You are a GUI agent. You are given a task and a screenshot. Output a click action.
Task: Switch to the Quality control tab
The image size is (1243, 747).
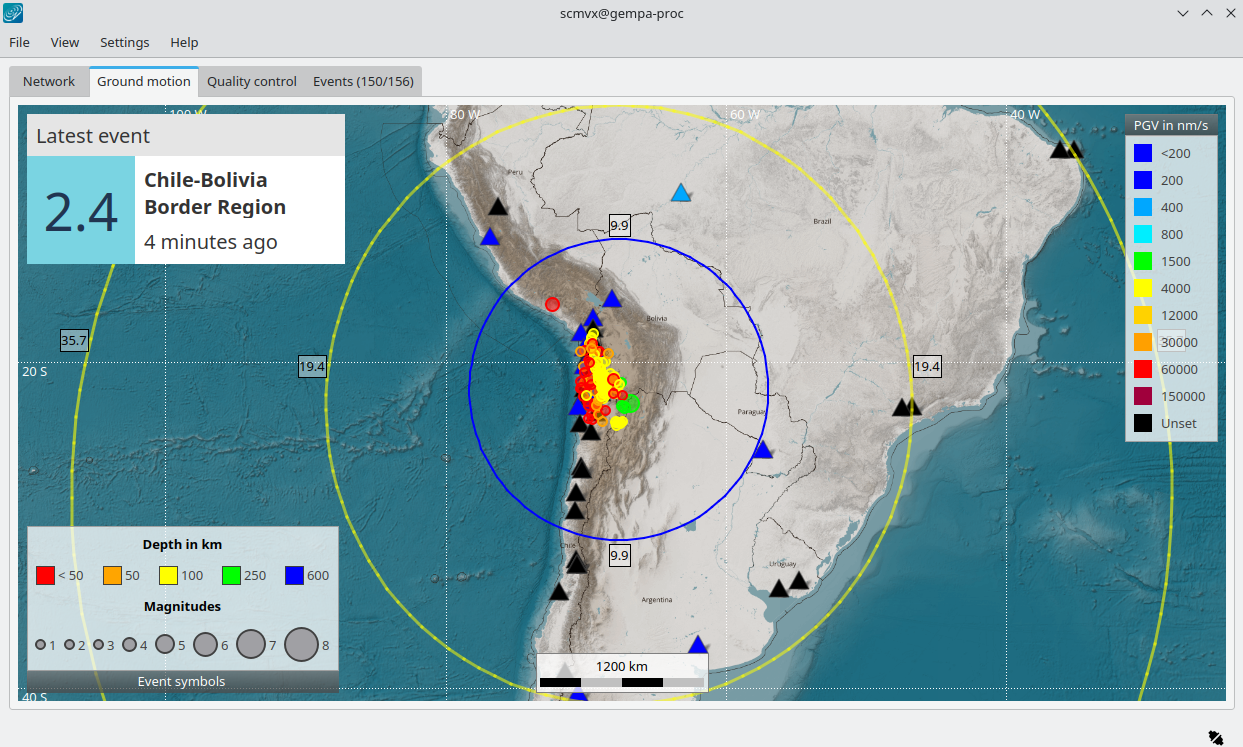(252, 82)
